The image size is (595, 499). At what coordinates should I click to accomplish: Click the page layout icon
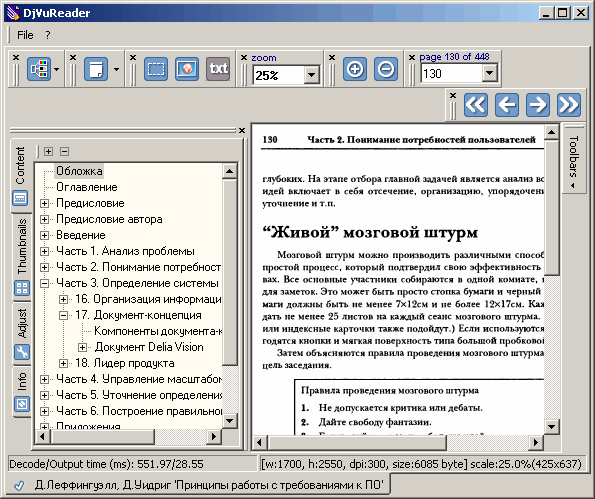pyautogui.click(x=96, y=69)
